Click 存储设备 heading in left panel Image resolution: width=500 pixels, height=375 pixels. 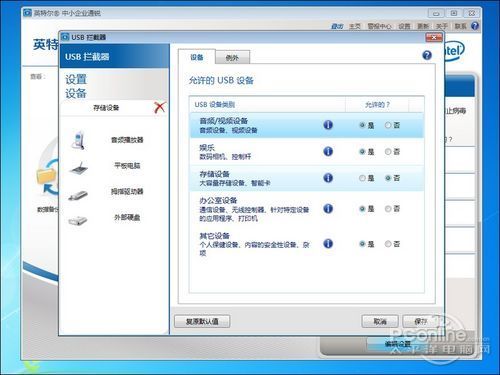pos(106,108)
